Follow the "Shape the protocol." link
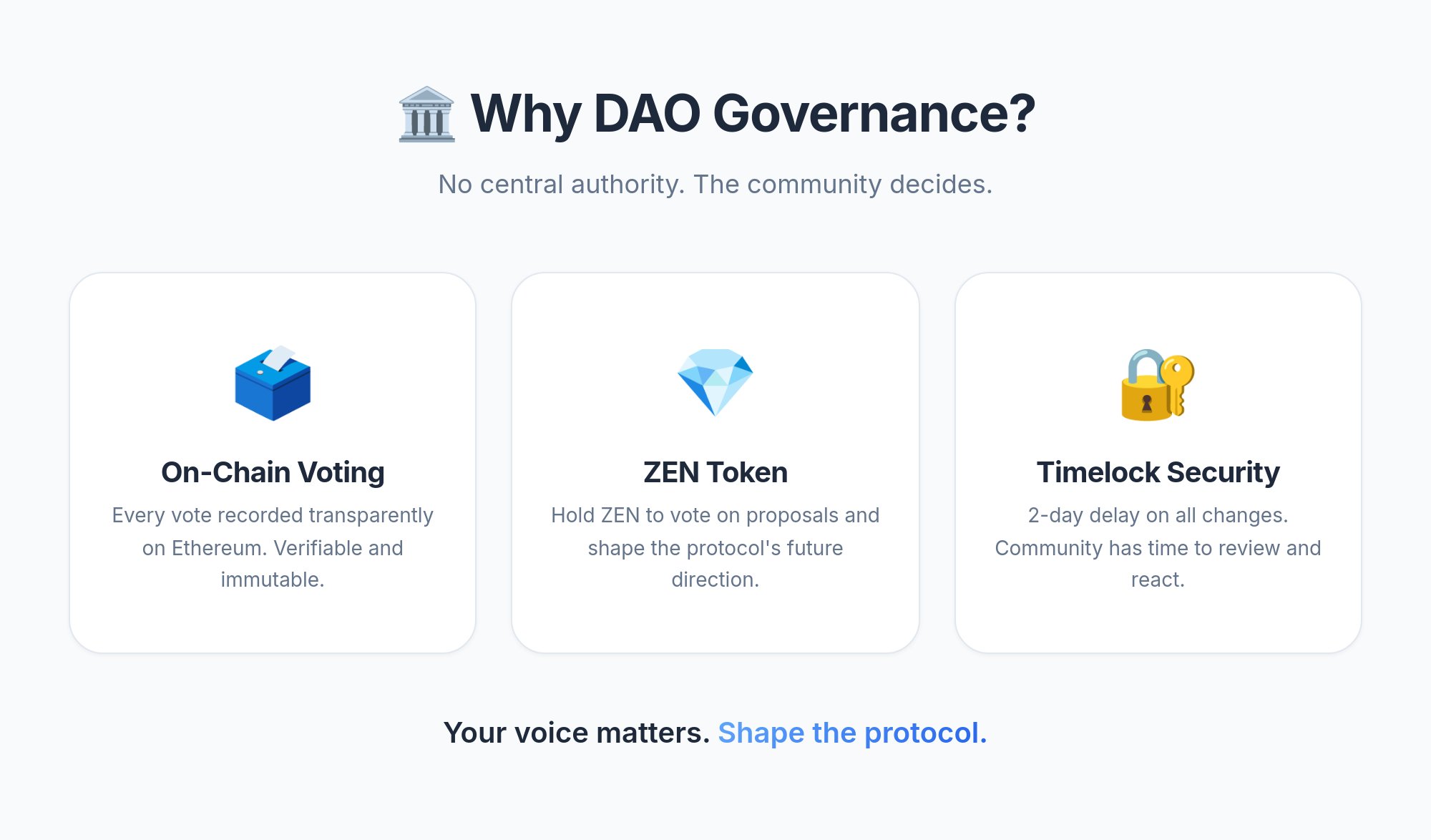The height and width of the screenshot is (840, 1431). [852, 733]
